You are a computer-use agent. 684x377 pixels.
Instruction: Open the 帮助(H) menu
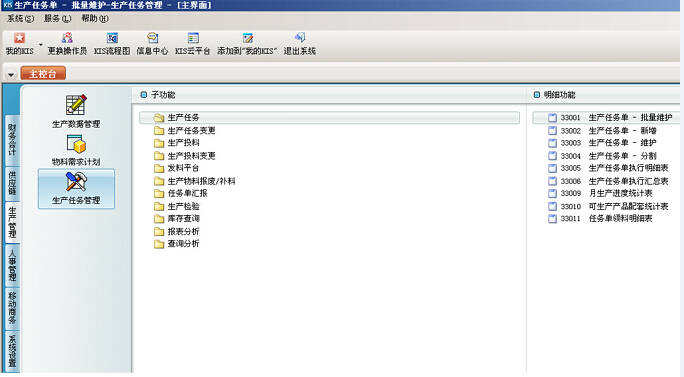point(95,18)
